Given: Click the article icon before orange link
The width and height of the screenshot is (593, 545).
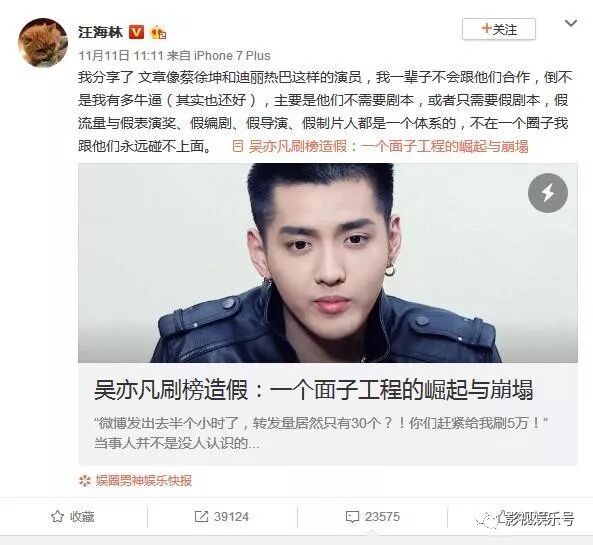Looking at the screenshot, I should click(x=238, y=146).
